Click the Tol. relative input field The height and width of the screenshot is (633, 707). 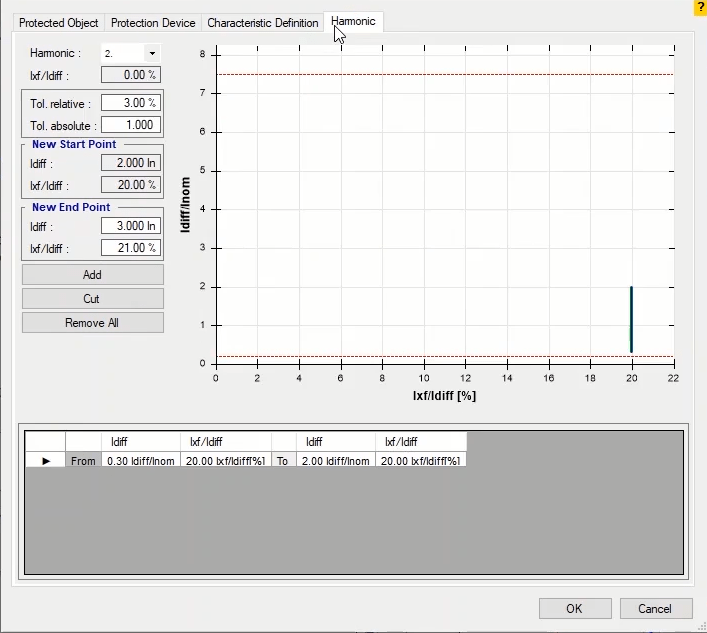pos(130,103)
